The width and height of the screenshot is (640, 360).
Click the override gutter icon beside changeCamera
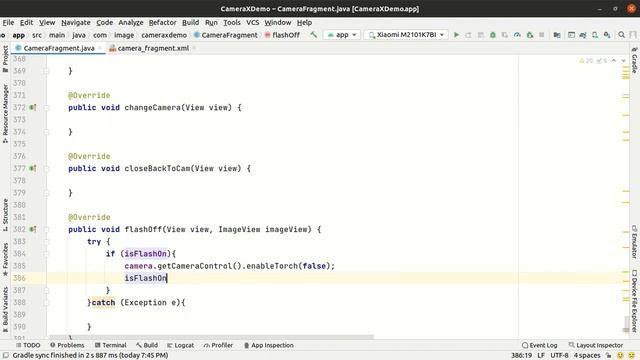pyautogui.click(x=33, y=107)
